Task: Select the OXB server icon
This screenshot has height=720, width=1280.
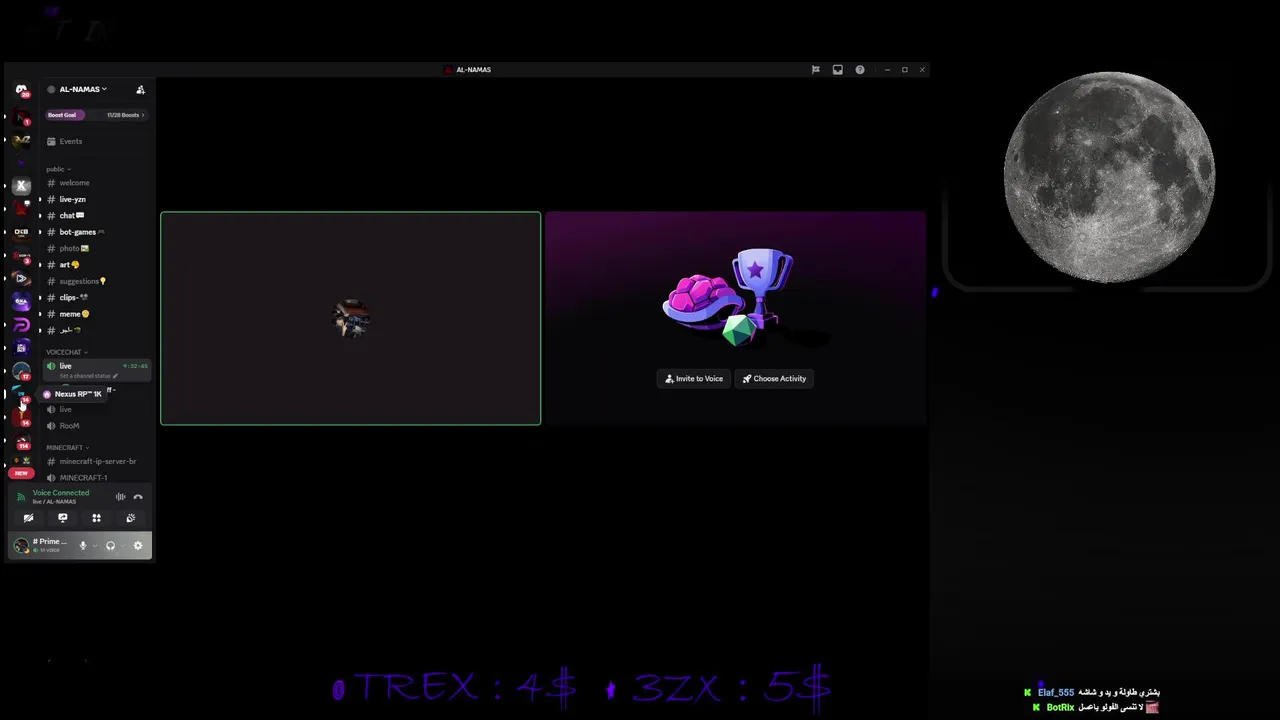Action: 21,232
